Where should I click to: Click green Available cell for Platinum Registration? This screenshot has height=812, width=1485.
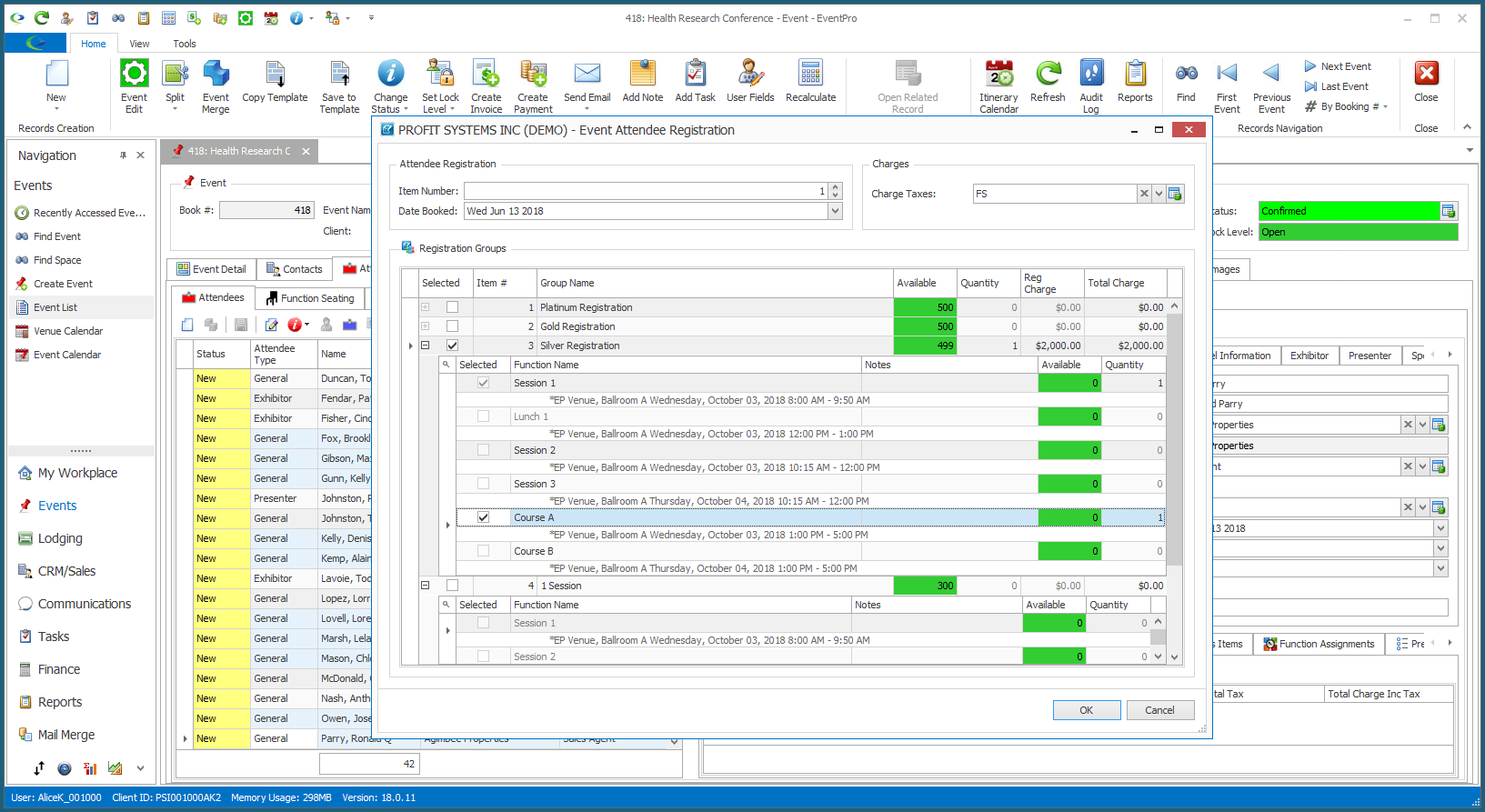coord(925,307)
